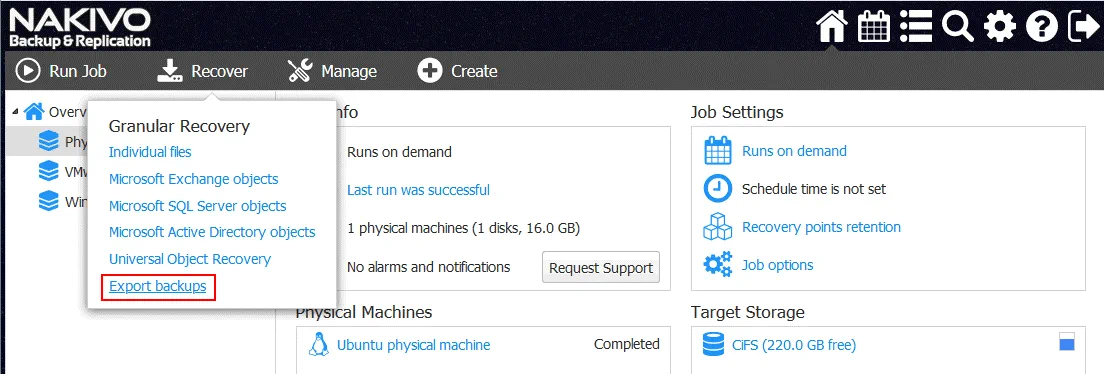
Task: Click the Create plus icon
Action: tap(429, 70)
